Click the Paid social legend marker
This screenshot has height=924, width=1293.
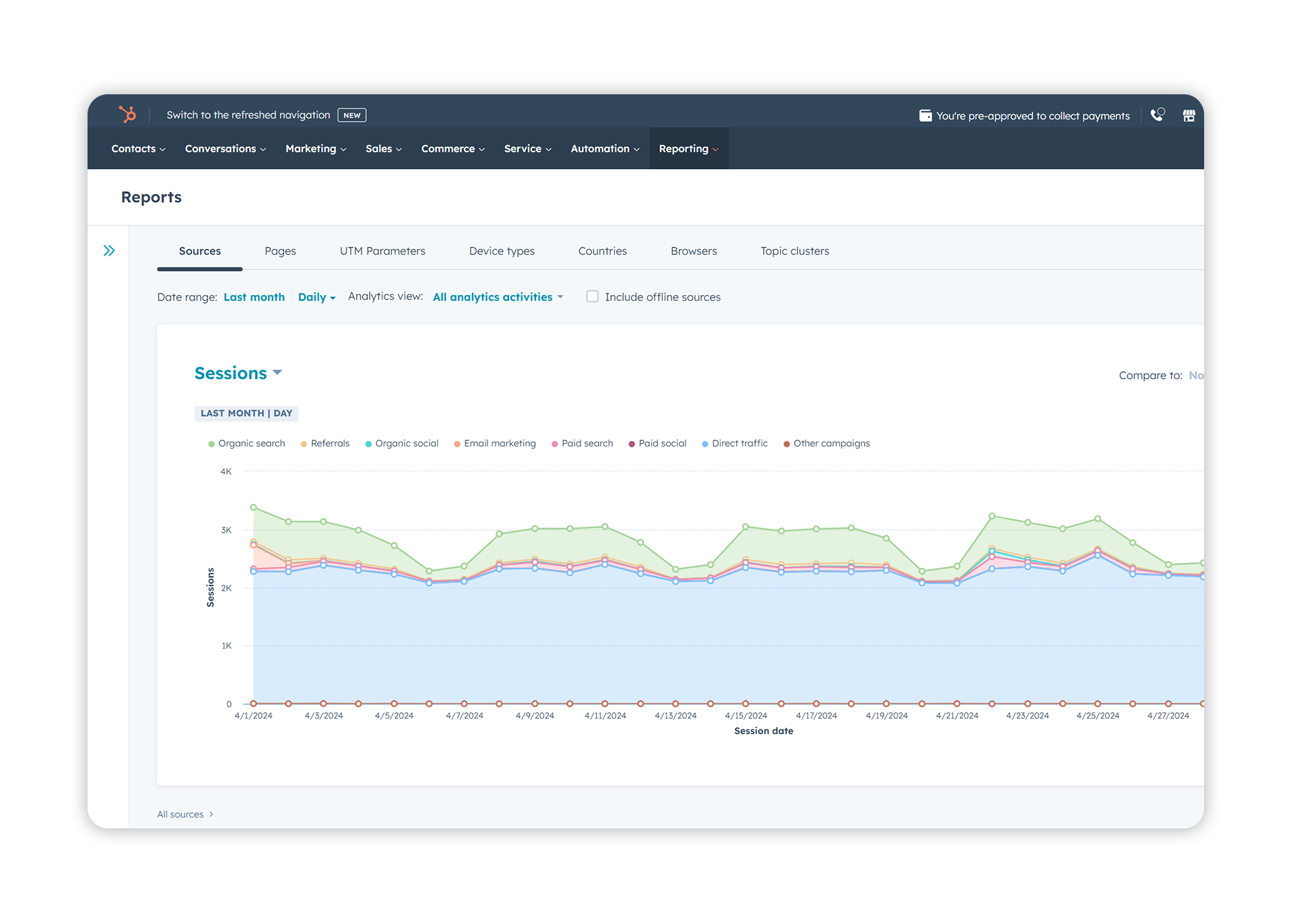631,443
